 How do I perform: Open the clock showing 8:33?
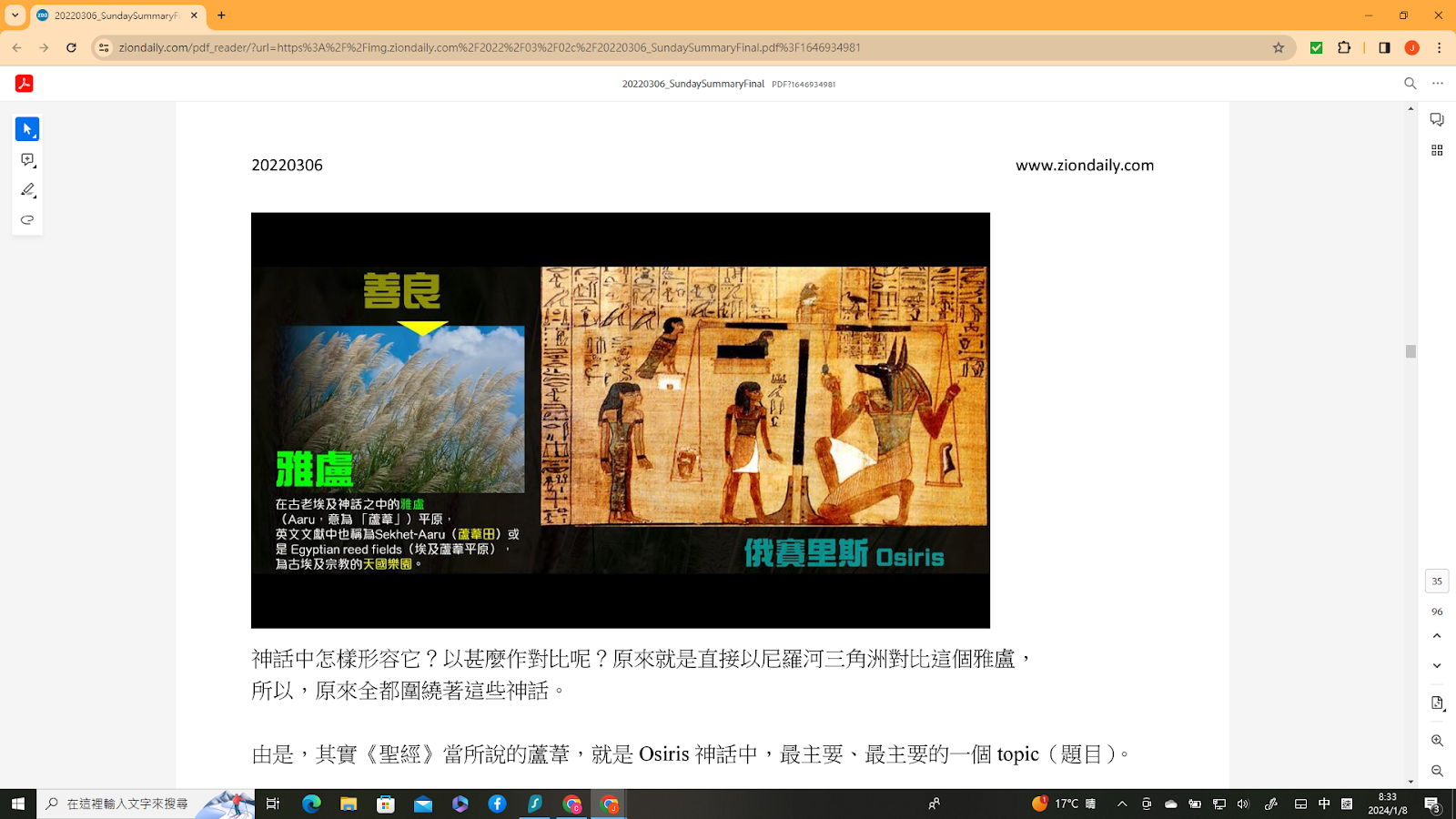click(1388, 804)
